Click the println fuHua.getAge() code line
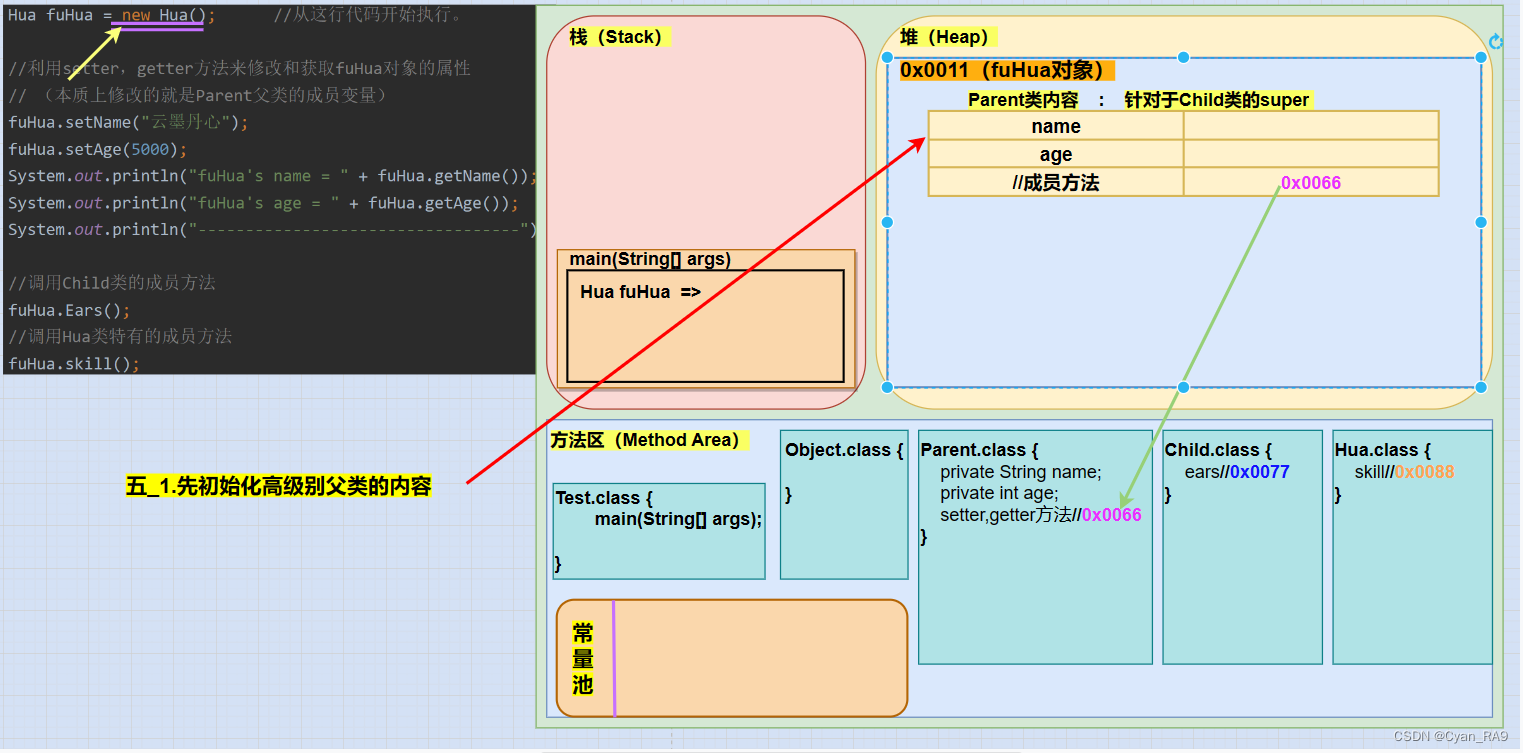1523x753 pixels. pos(263,203)
